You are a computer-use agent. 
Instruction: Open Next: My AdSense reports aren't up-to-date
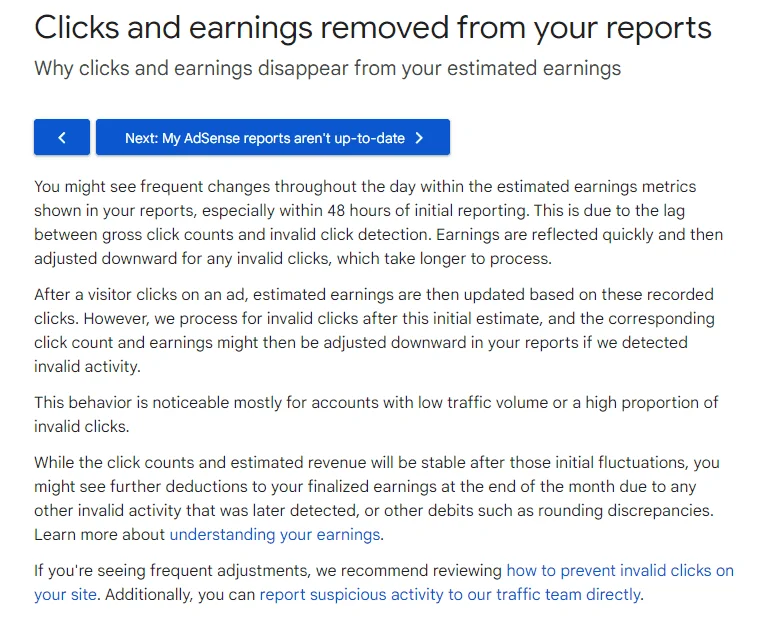[273, 137]
